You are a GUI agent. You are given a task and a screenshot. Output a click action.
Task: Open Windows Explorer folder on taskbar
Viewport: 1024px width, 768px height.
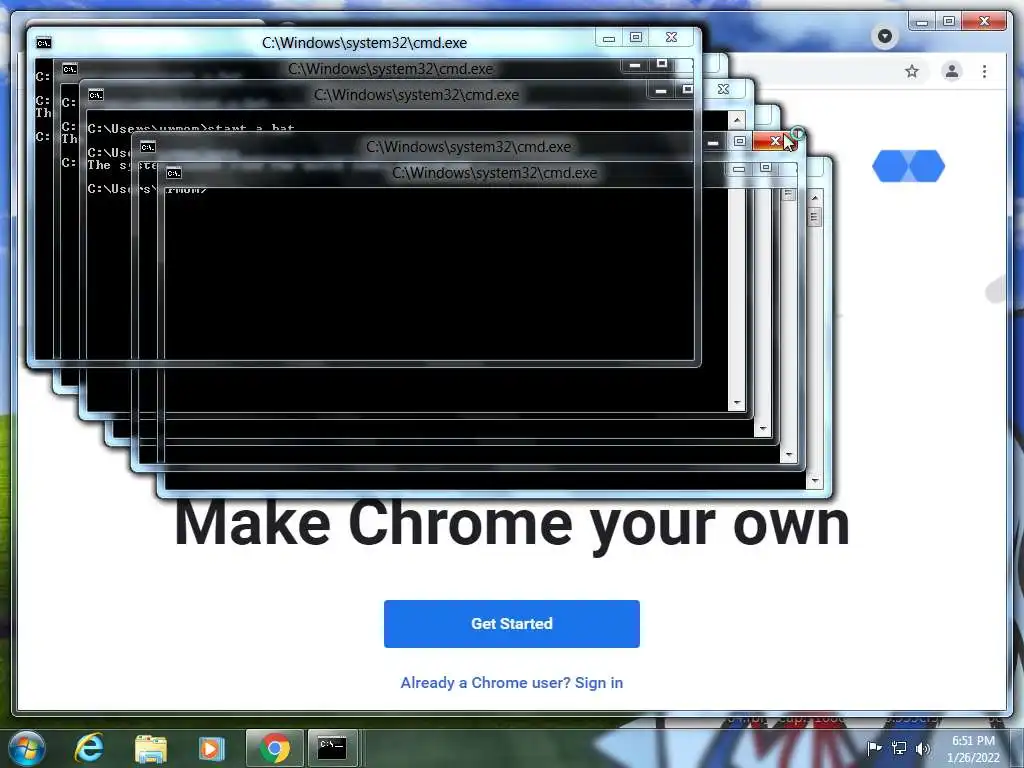click(151, 748)
